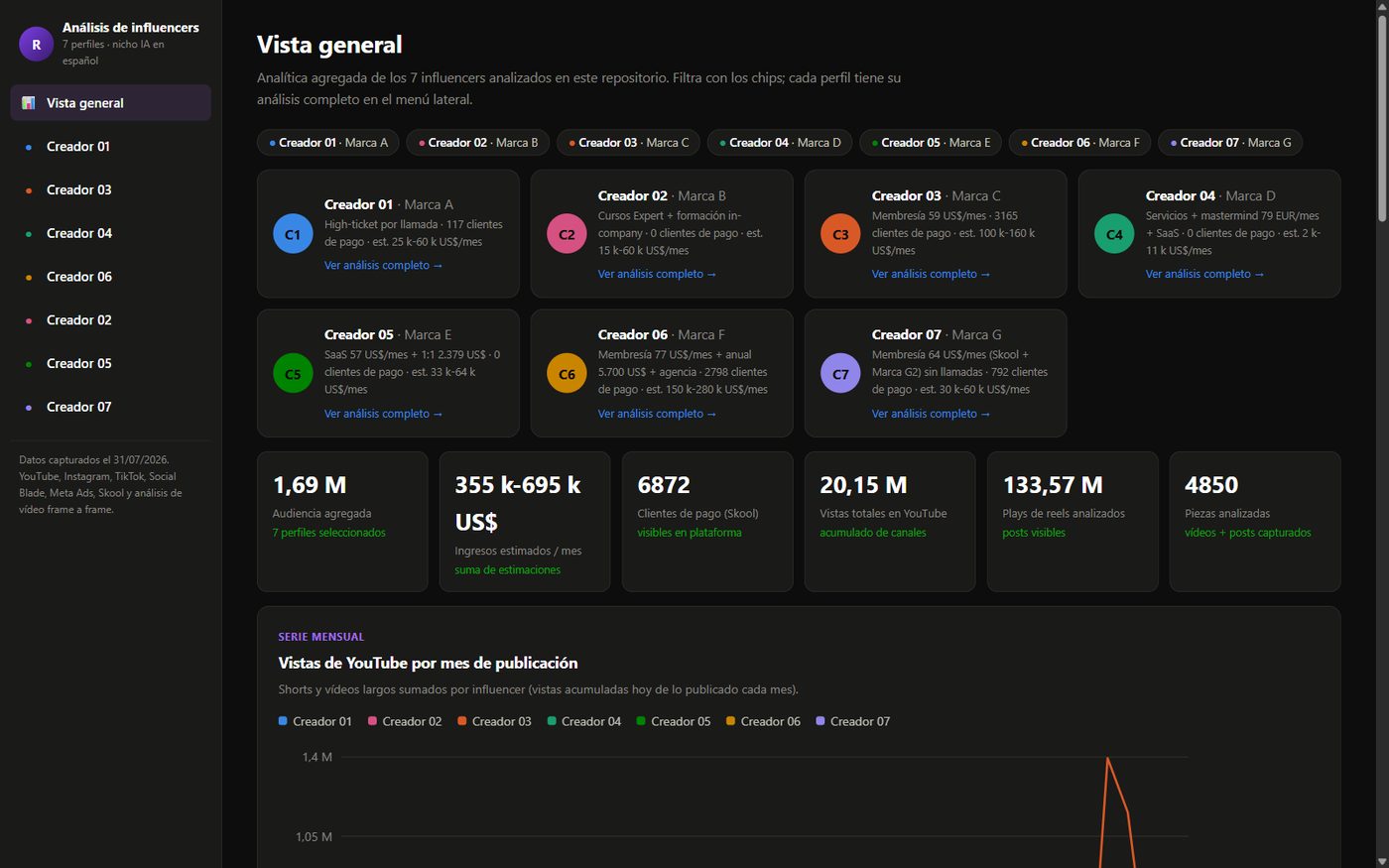Click the page vertical scrollbar thumb
This screenshot has height=868, width=1389.
point(1382,117)
